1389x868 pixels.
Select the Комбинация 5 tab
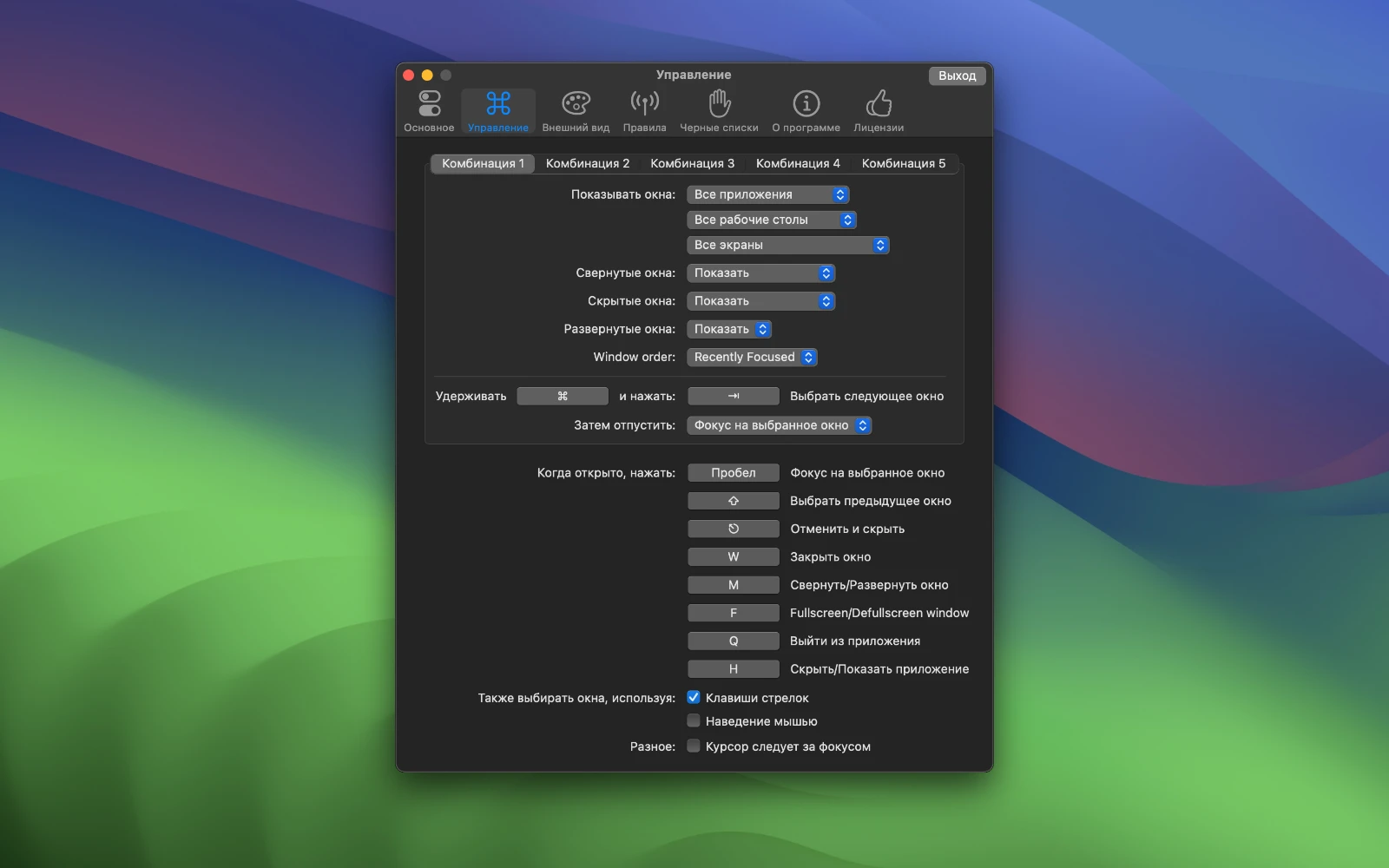(905, 163)
